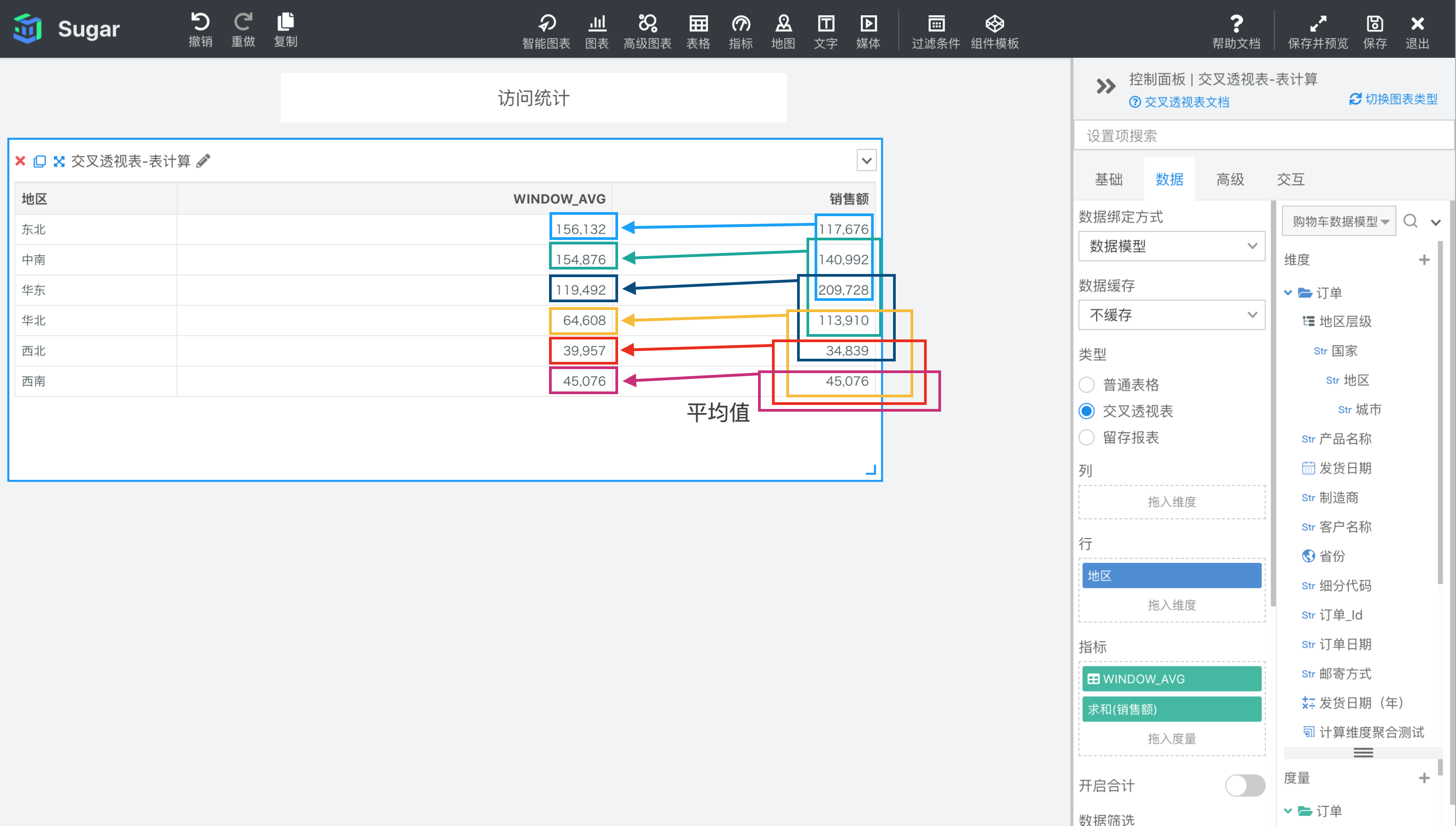Click the 访问统计 title box
The image size is (1456, 826).
pyautogui.click(x=533, y=98)
